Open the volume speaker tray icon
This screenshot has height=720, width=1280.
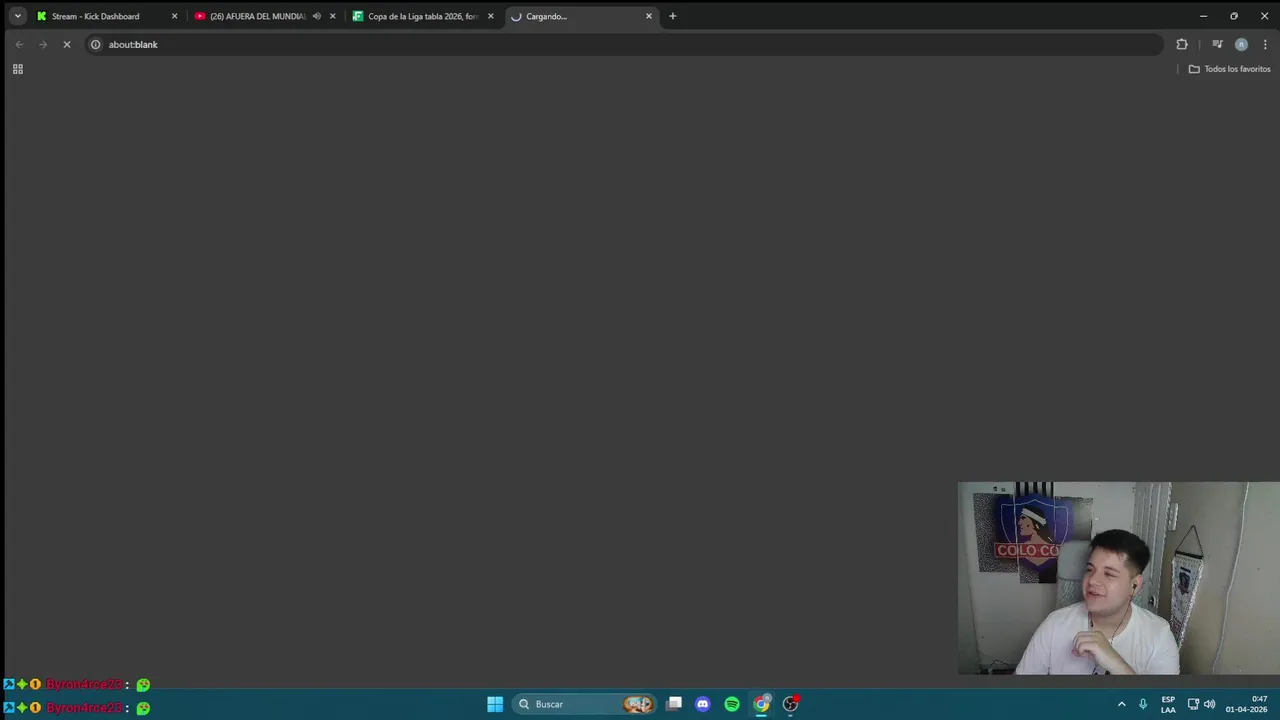pos(1210,704)
